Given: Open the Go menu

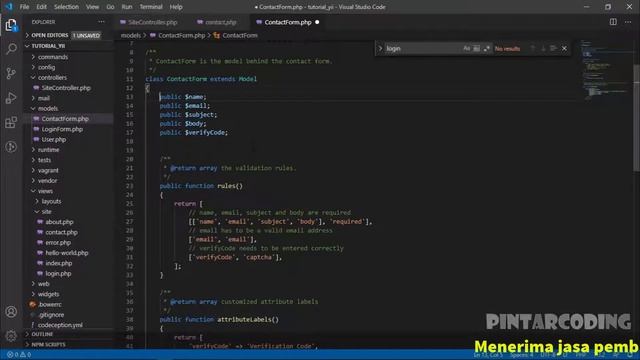Looking at the screenshot, I should [x=110, y=7].
